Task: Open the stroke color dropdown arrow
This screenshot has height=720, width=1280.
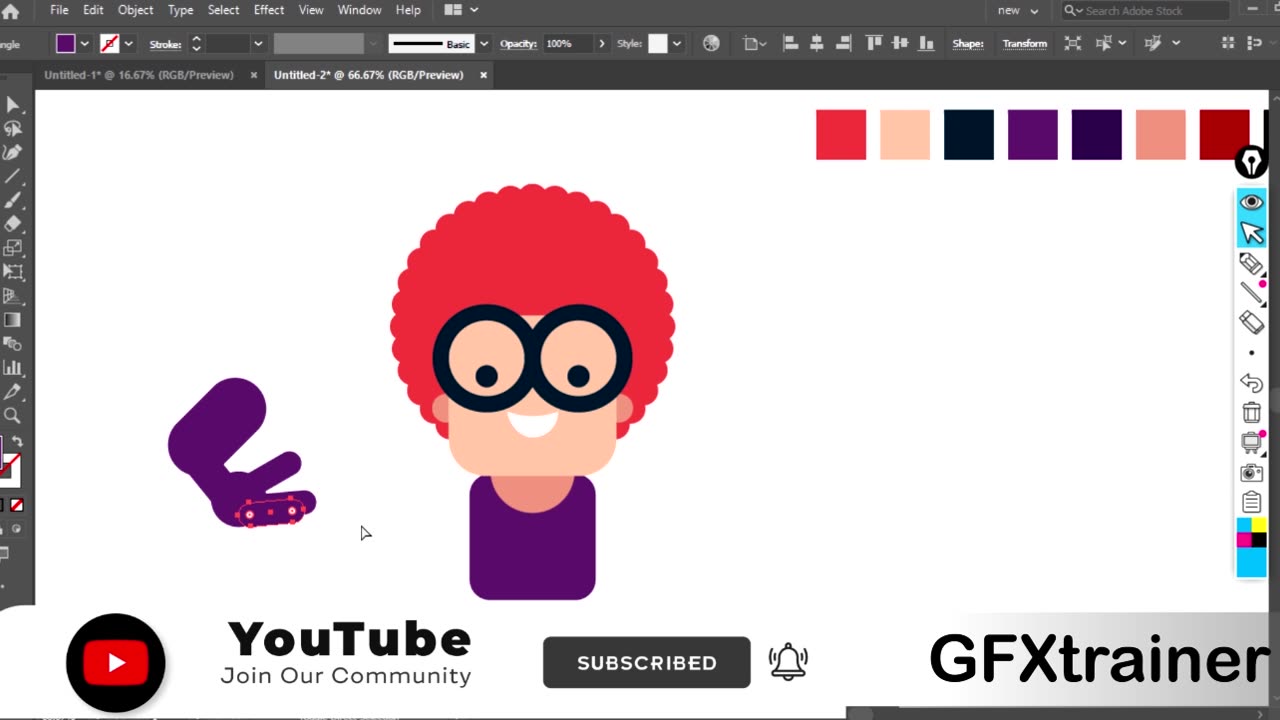Action: point(128,43)
